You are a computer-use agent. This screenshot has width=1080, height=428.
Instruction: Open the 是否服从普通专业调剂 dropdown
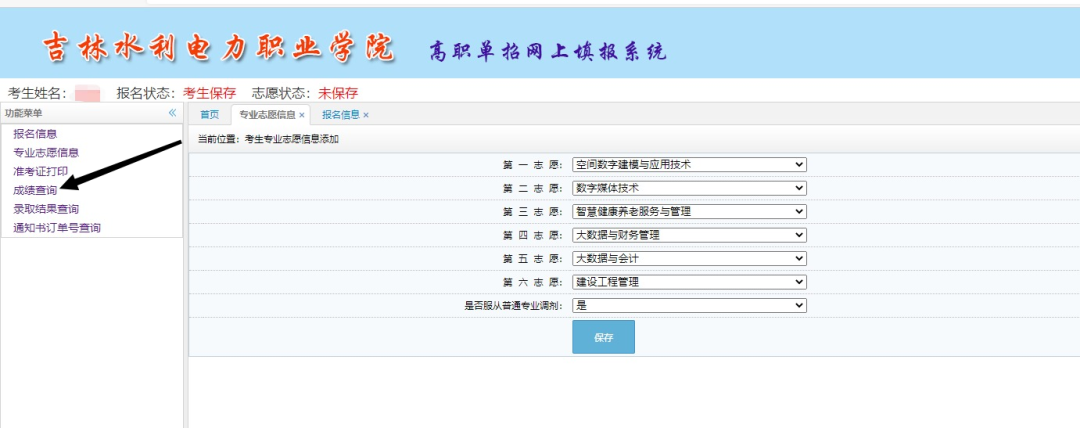click(688, 306)
